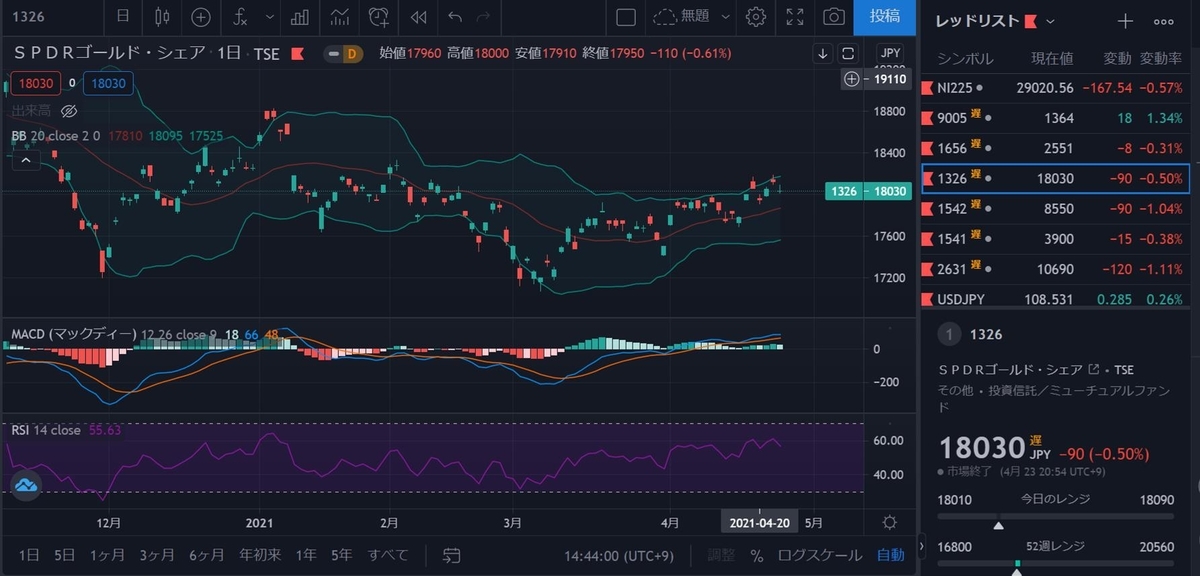This screenshot has height=576, width=1200.
Task: Add symbol to the watchlist with plus icon
Action: click(x=1125, y=21)
